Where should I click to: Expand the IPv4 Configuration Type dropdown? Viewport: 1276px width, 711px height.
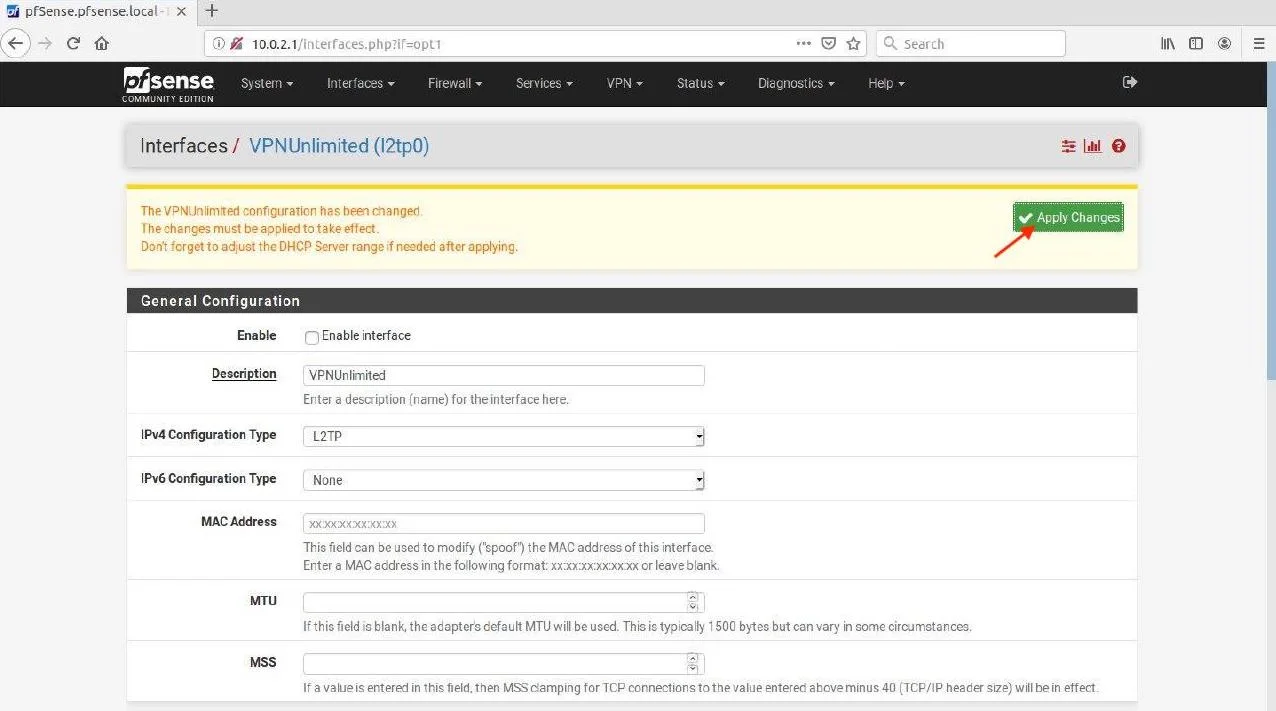504,436
